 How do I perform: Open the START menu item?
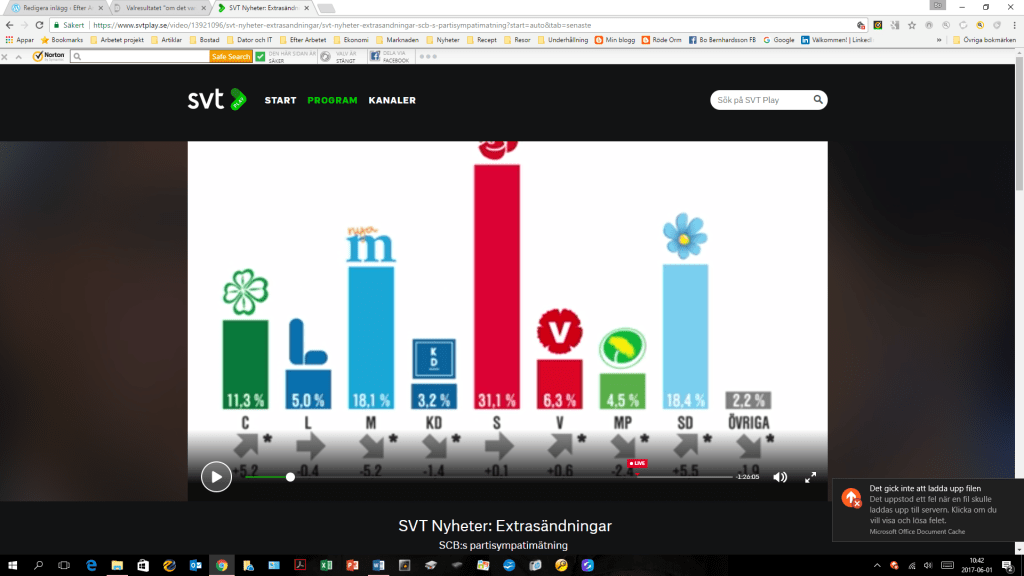pyautogui.click(x=280, y=100)
